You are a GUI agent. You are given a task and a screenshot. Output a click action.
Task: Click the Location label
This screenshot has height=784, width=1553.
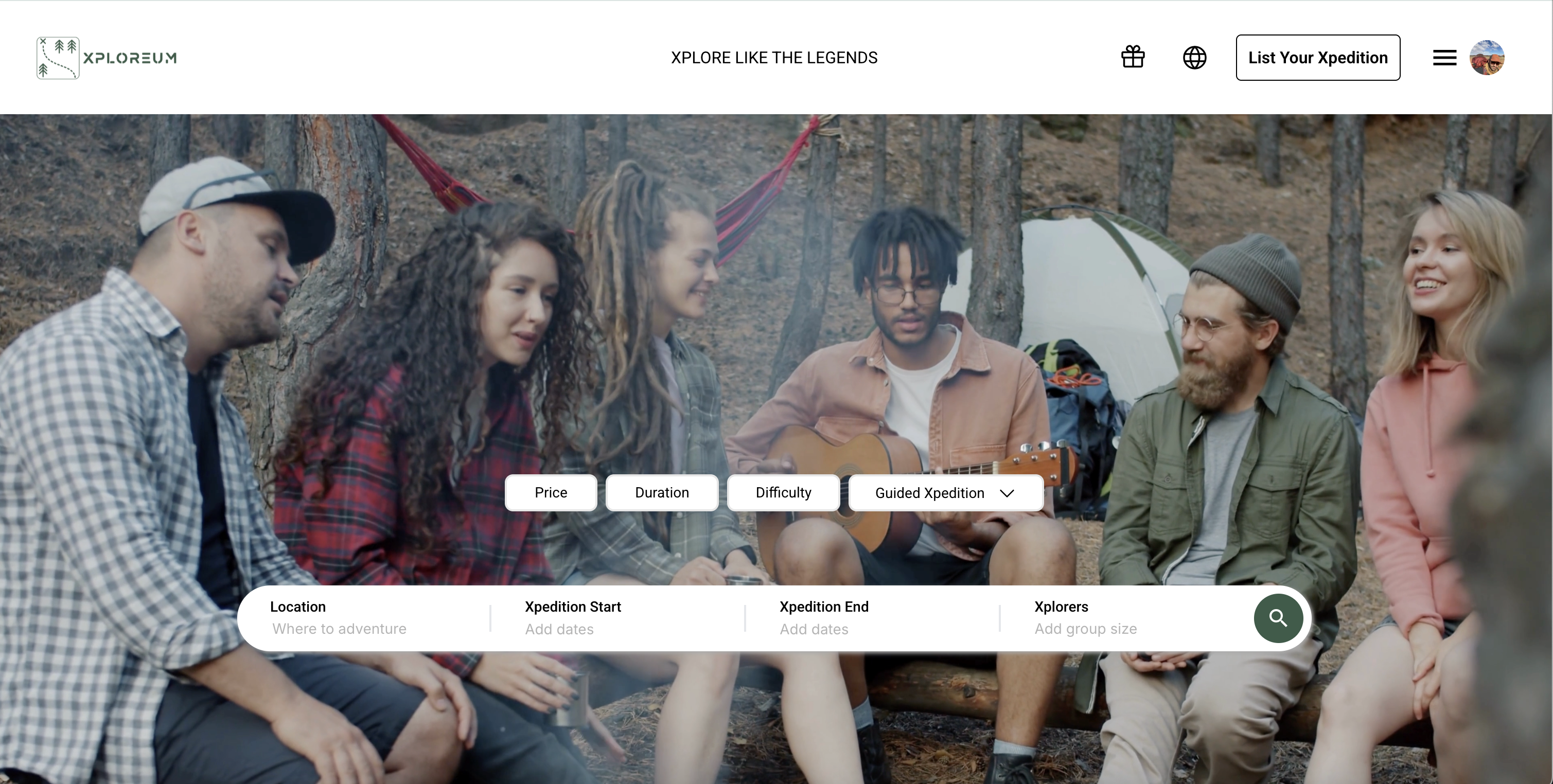click(298, 606)
